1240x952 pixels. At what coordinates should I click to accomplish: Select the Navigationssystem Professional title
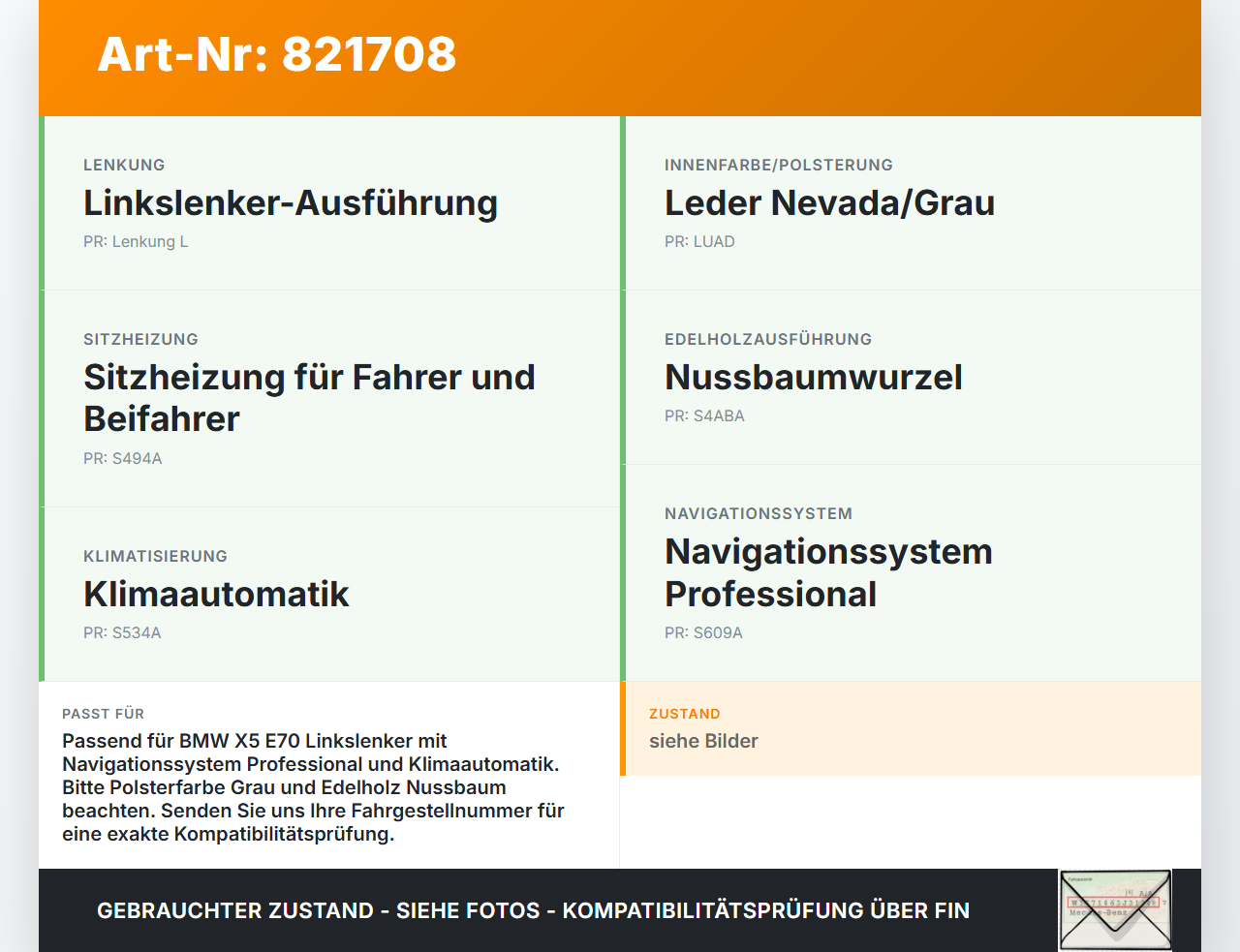[828, 572]
